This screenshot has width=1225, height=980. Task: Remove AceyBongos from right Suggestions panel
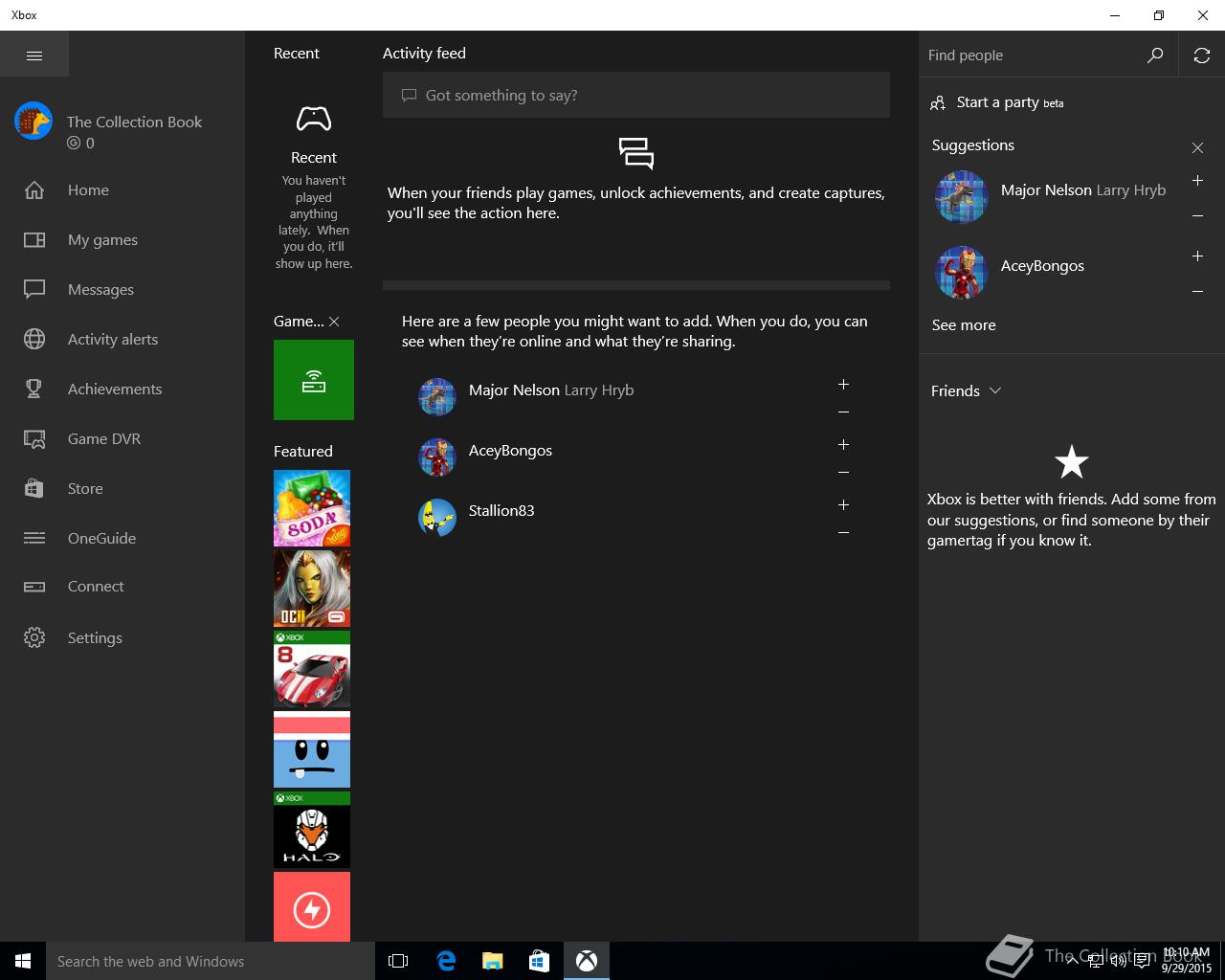click(1197, 292)
